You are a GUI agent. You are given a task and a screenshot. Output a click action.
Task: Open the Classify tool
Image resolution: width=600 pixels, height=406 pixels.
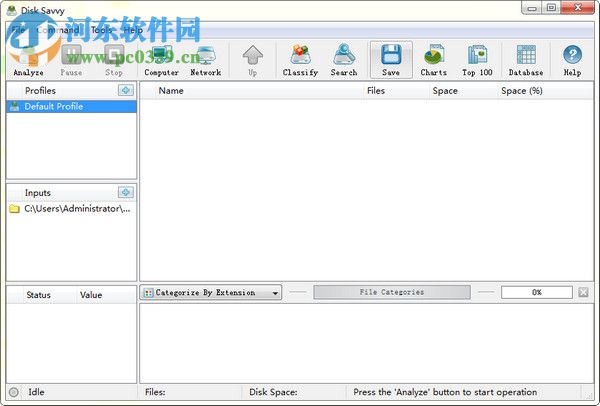pos(300,60)
